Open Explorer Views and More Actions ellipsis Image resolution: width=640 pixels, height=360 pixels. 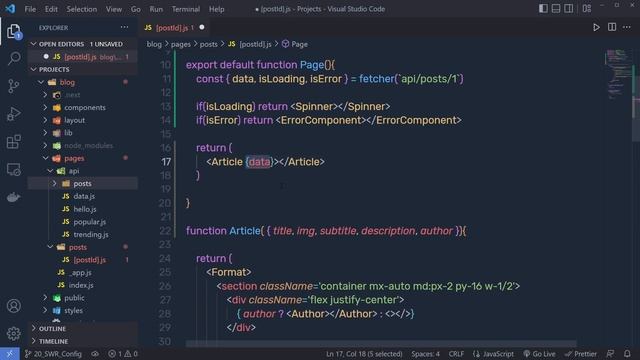click(x=124, y=27)
